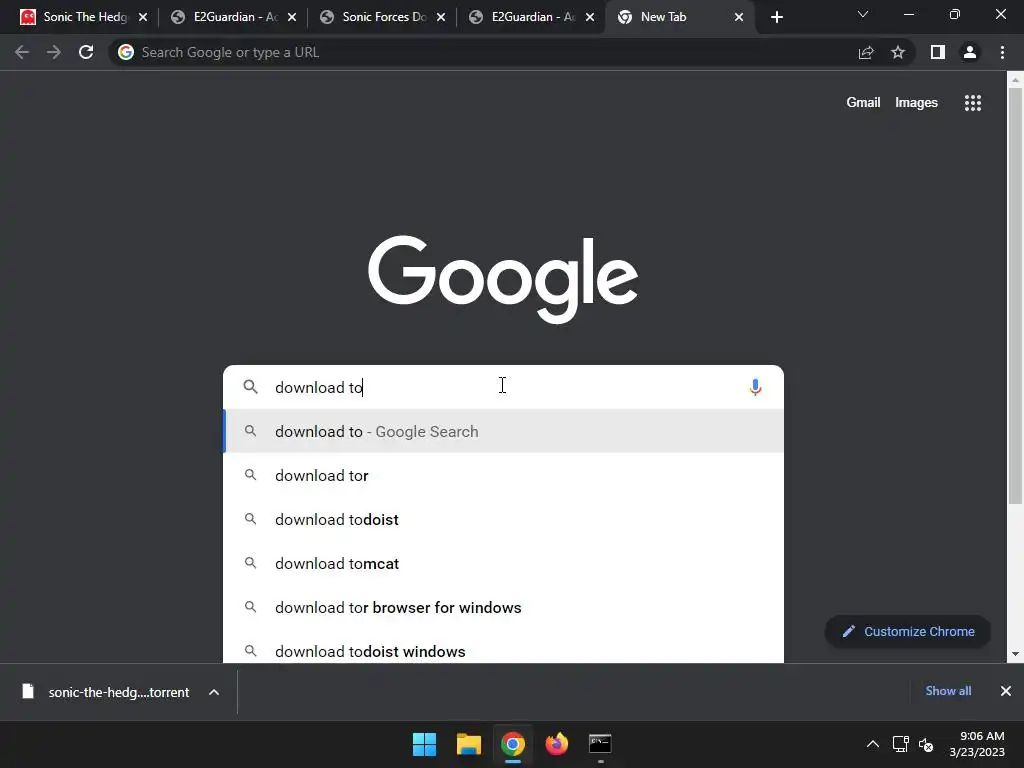Open the side panel icon
Image resolution: width=1024 pixels, height=768 pixels.
coord(938,52)
